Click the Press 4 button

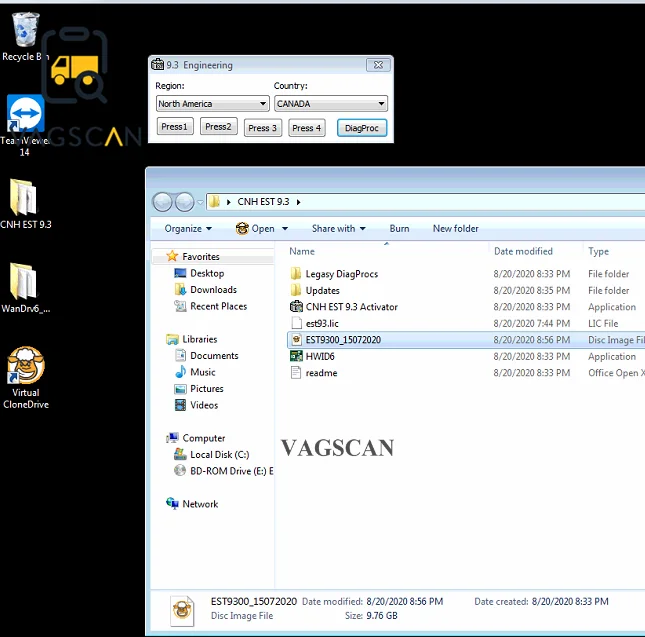pyautogui.click(x=306, y=128)
